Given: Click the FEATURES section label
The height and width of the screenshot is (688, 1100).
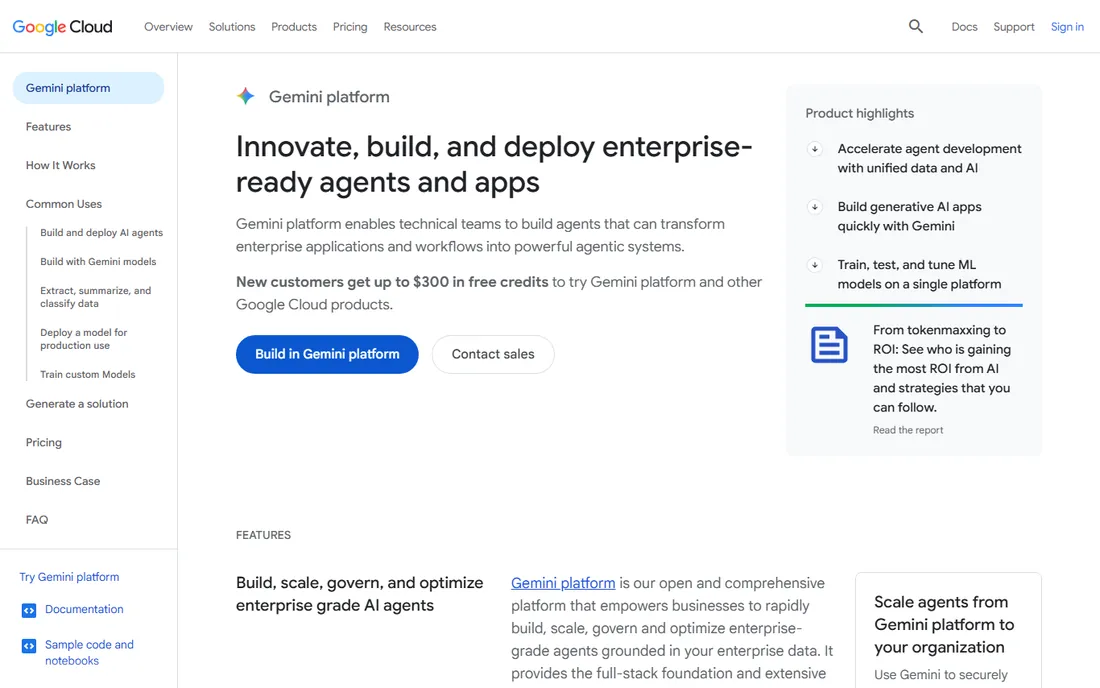Looking at the screenshot, I should [x=263, y=534].
